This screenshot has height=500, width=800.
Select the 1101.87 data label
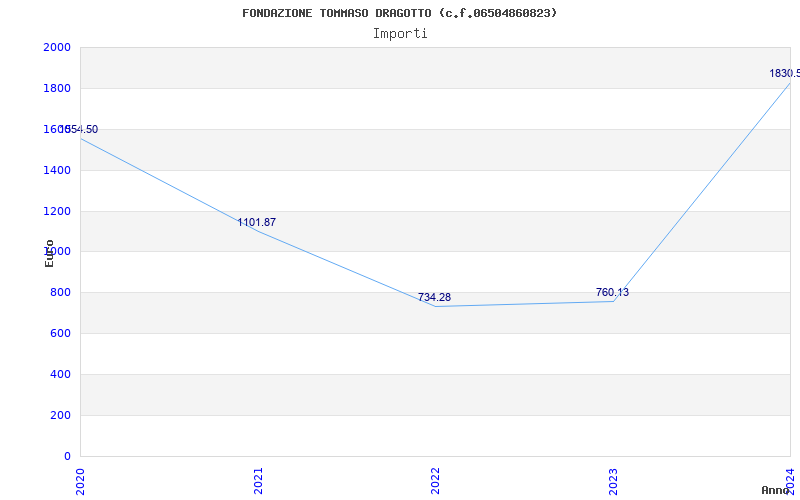coord(257,222)
